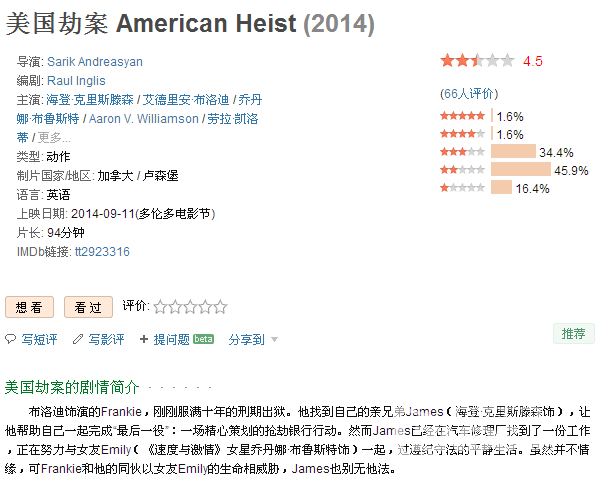Open IMDb link tt2923316
Screen dimensions: 603x492
click(102, 252)
